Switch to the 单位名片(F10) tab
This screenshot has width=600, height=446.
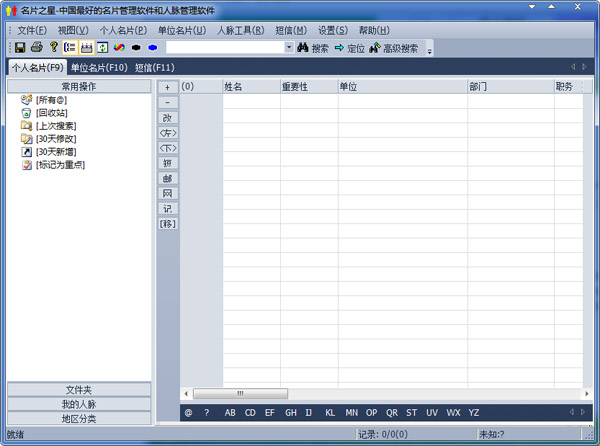(99, 68)
